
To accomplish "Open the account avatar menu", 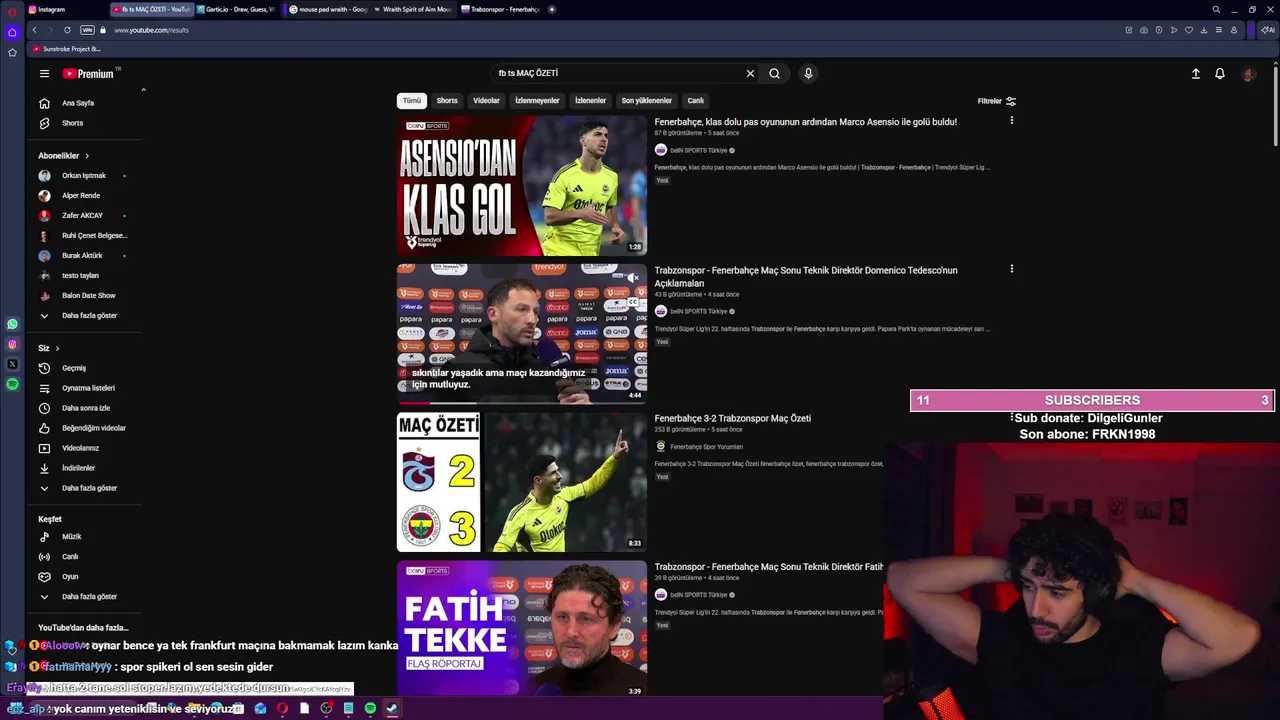I will coord(1249,73).
